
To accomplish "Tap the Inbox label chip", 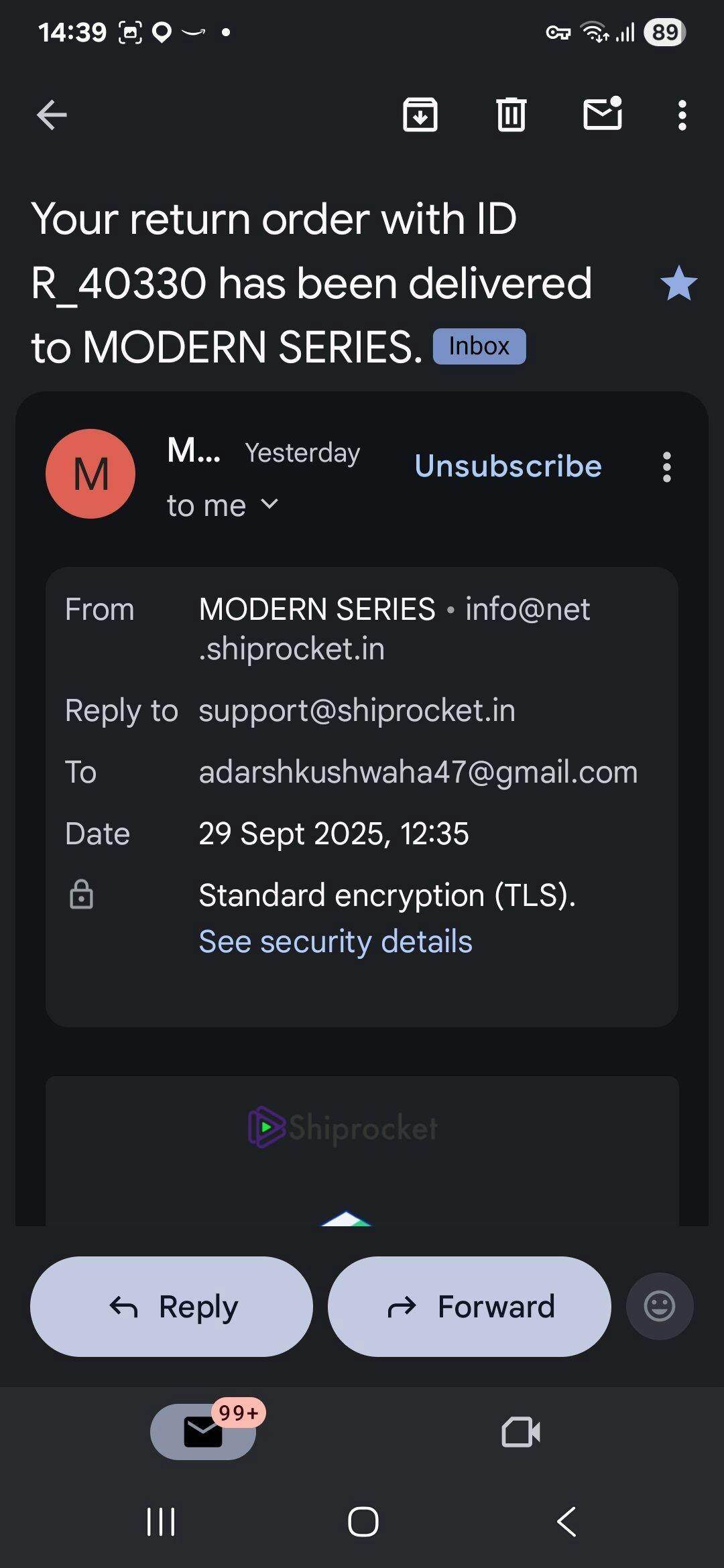I will 479,346.
